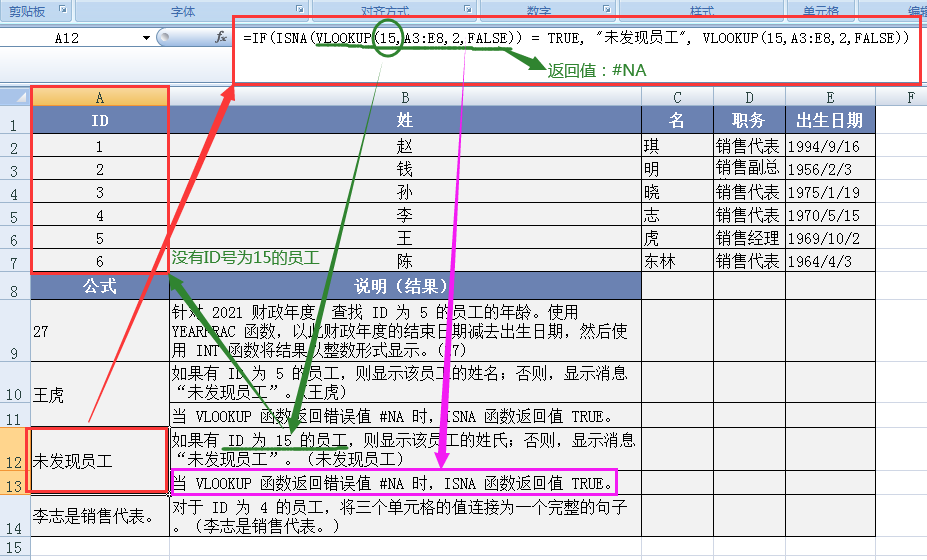This screenshot has height=560, width=927.
Task: Select birth date cell 1994/9/16
Action: 830,145
